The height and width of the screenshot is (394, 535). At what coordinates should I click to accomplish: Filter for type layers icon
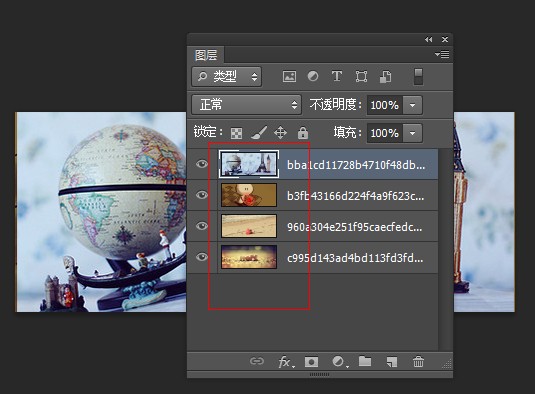point(337,76)
